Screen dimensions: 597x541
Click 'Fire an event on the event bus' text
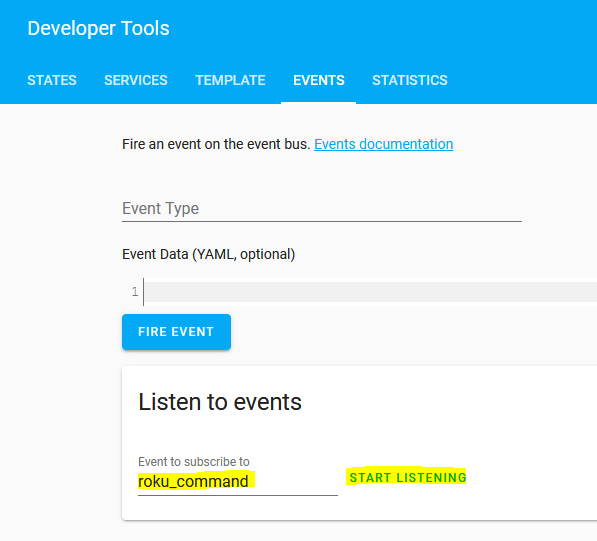click(216, 144)
